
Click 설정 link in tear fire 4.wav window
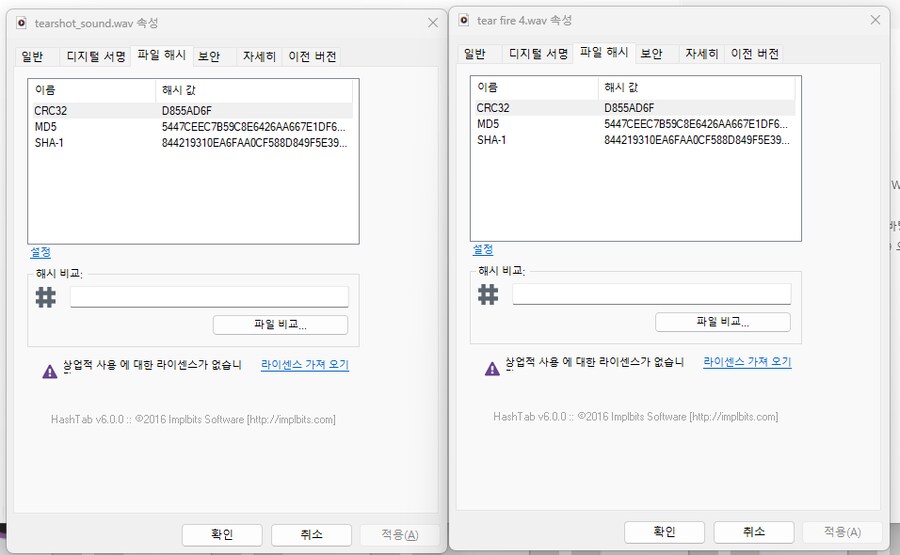[x=483, y=250]
